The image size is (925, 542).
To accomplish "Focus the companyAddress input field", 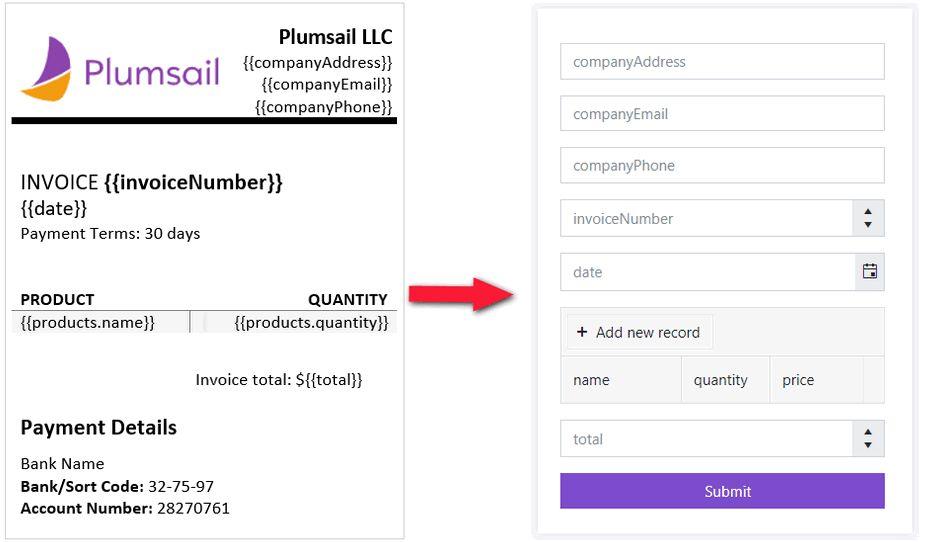I will pyautogui.click(x=722, y=61).
